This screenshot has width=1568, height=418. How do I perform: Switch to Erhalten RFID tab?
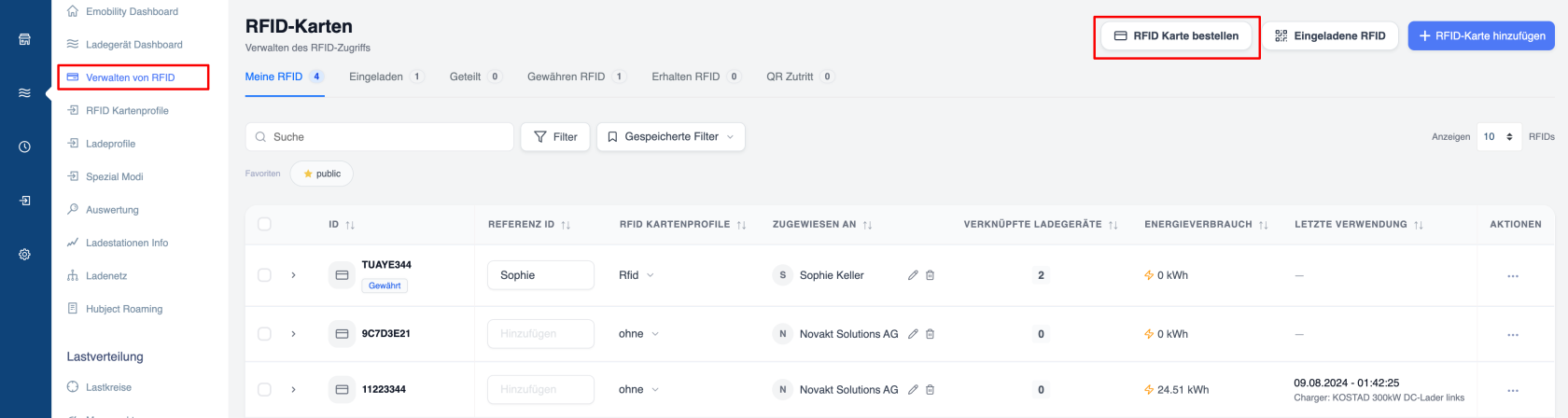(x=696, y=77)
